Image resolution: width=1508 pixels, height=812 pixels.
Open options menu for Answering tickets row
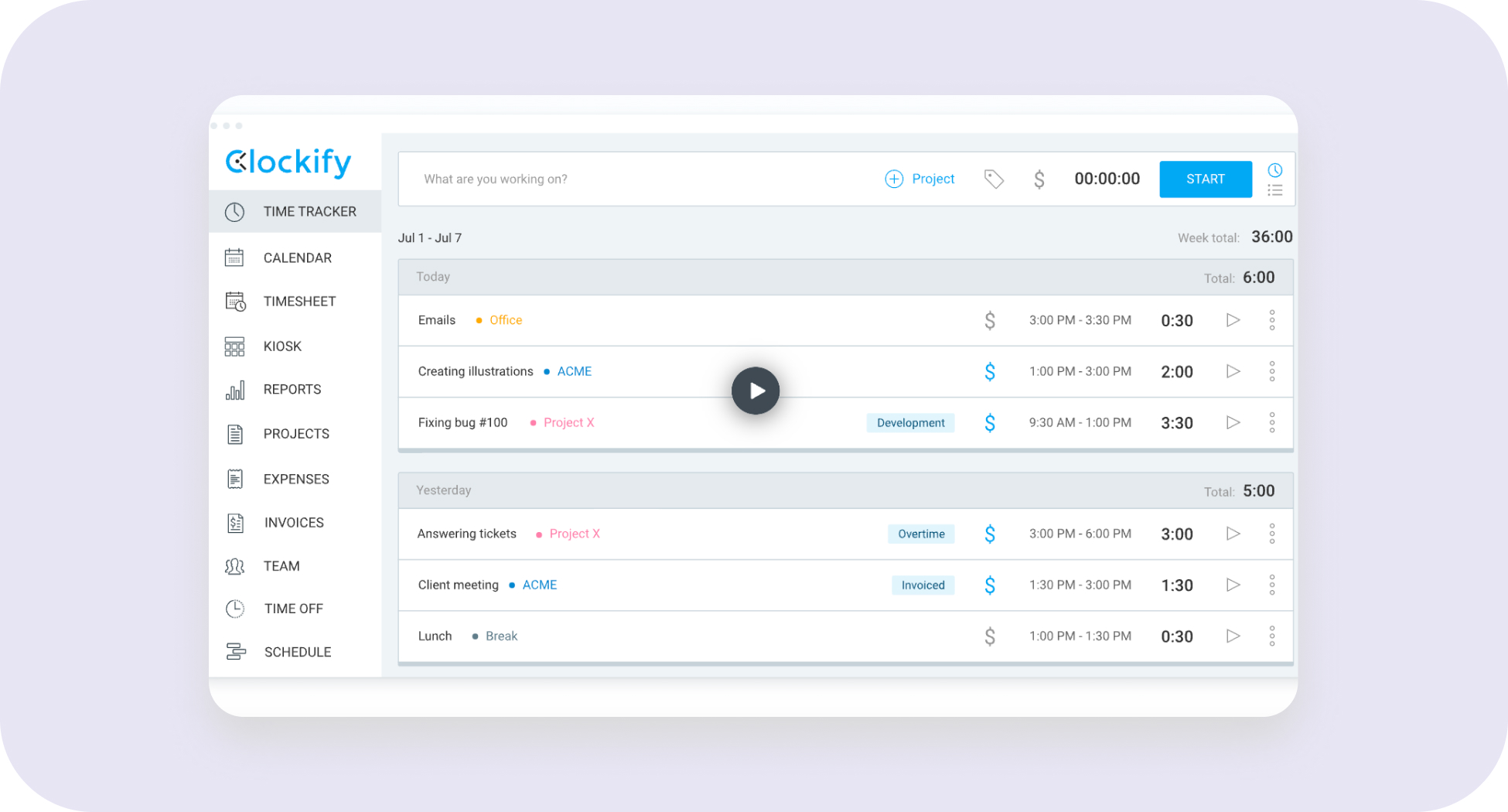pos(1272,534)
